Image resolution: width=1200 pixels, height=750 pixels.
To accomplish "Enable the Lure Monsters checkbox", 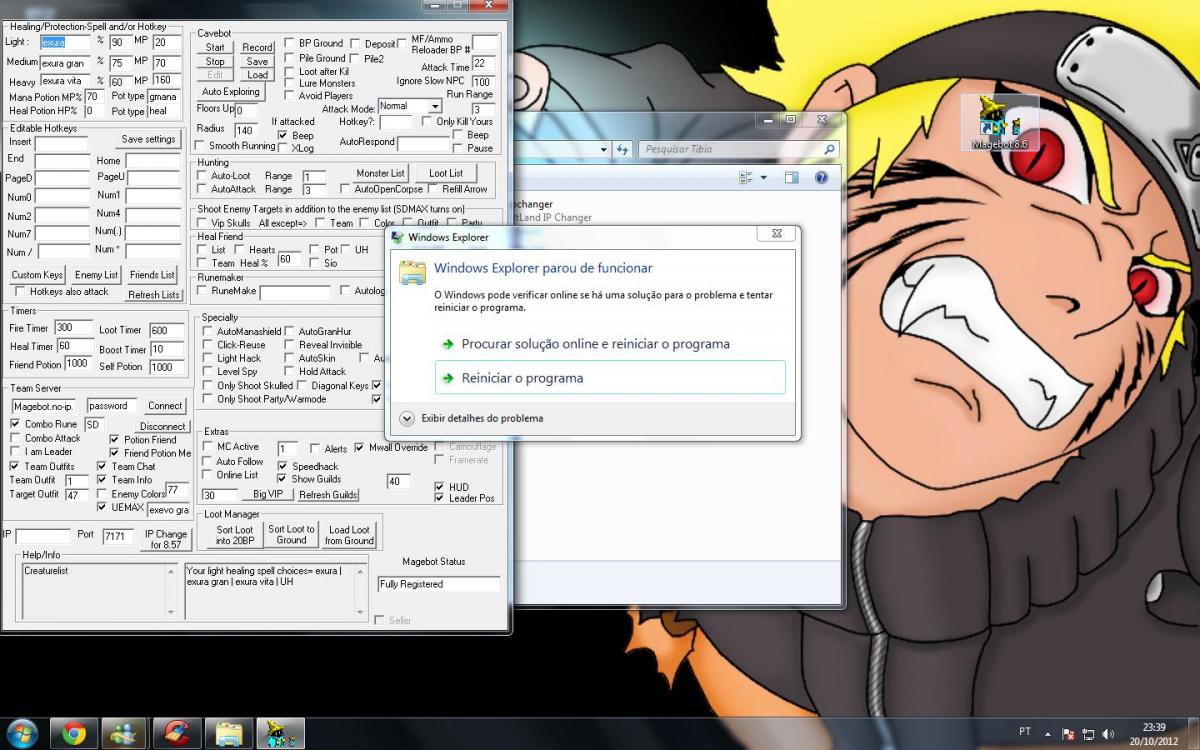I will [x=290, y=84].
